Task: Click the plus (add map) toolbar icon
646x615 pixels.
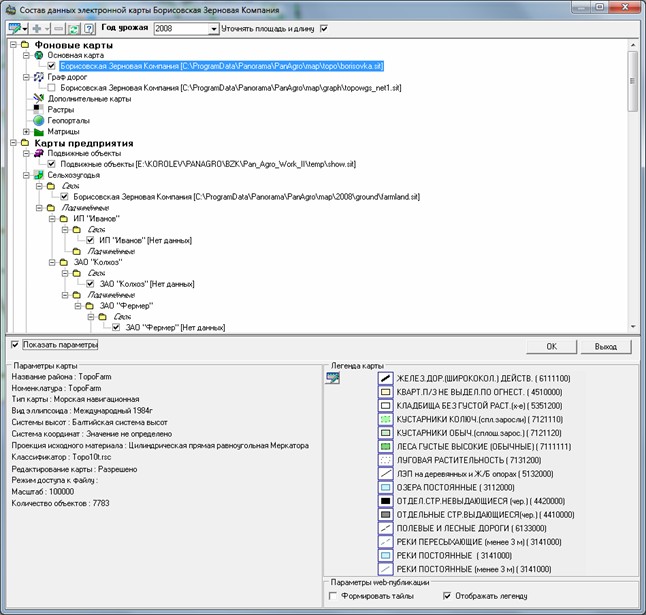Action: click(39, 30)
